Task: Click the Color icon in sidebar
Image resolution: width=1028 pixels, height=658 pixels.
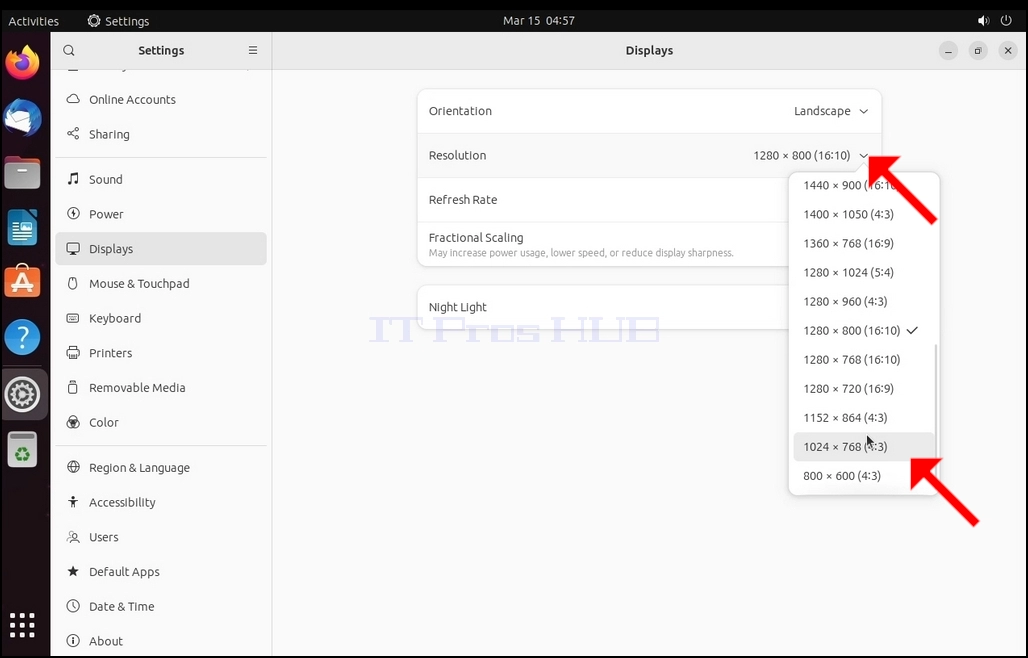Action: tap(73, 422)
